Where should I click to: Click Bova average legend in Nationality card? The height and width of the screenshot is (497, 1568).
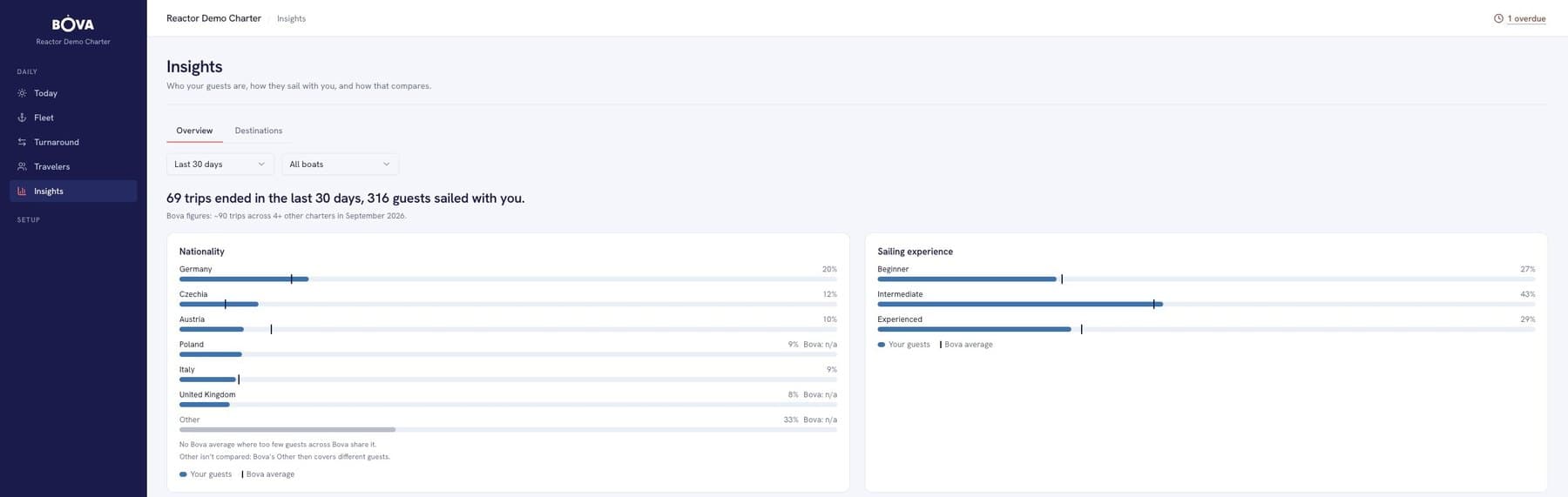[x=268, y=474]
